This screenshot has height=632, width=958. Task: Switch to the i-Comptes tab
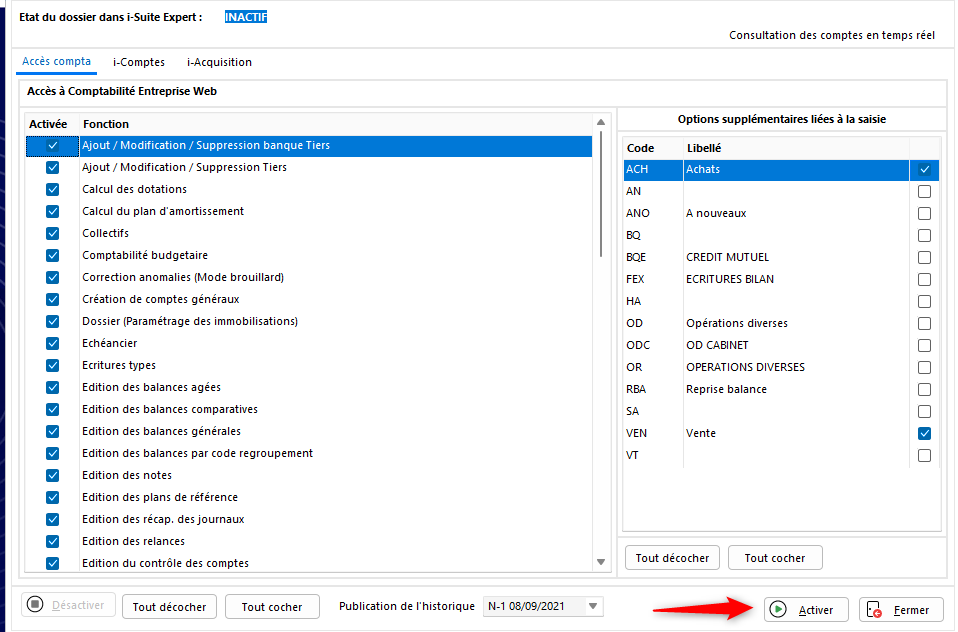click(x=139, y=62)
